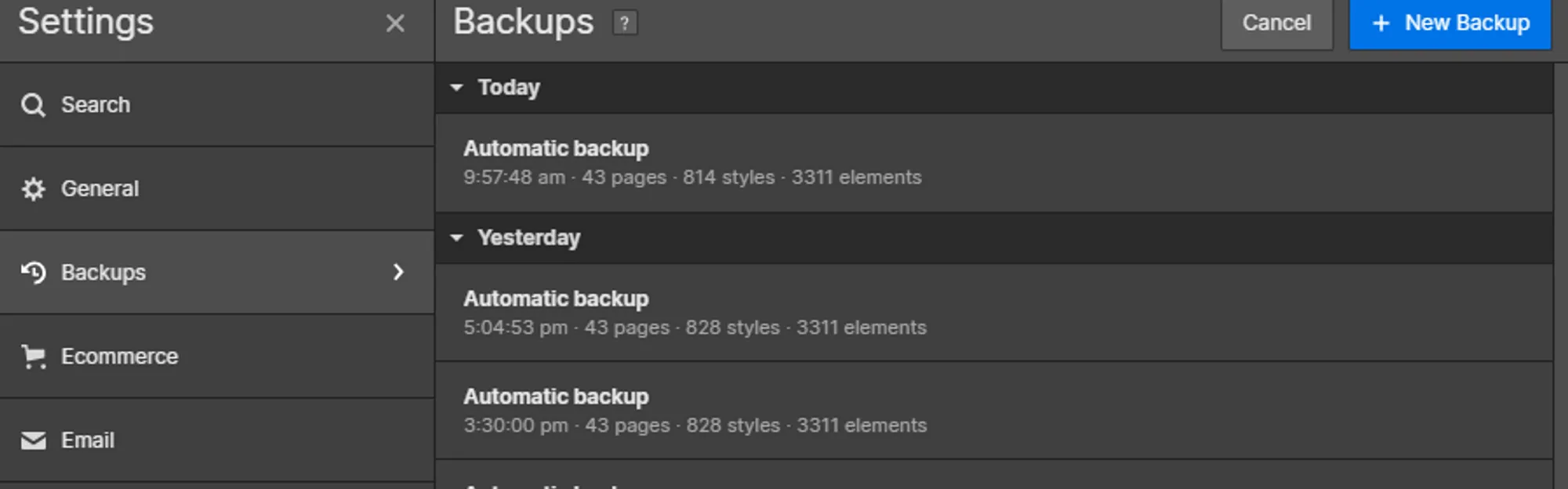Collapse the Today backups group
1568x489 pixels.
457,88
